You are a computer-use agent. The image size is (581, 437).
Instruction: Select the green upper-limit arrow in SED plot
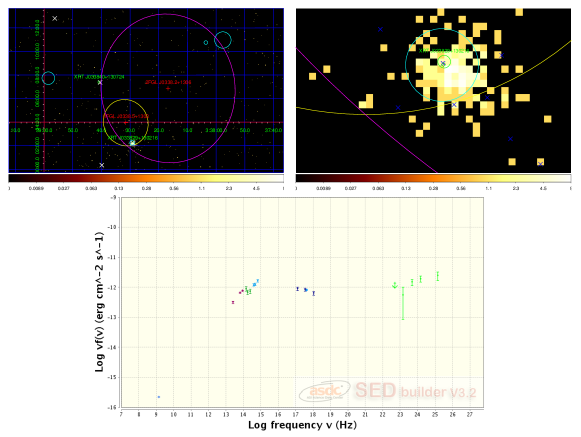(395, 285)
